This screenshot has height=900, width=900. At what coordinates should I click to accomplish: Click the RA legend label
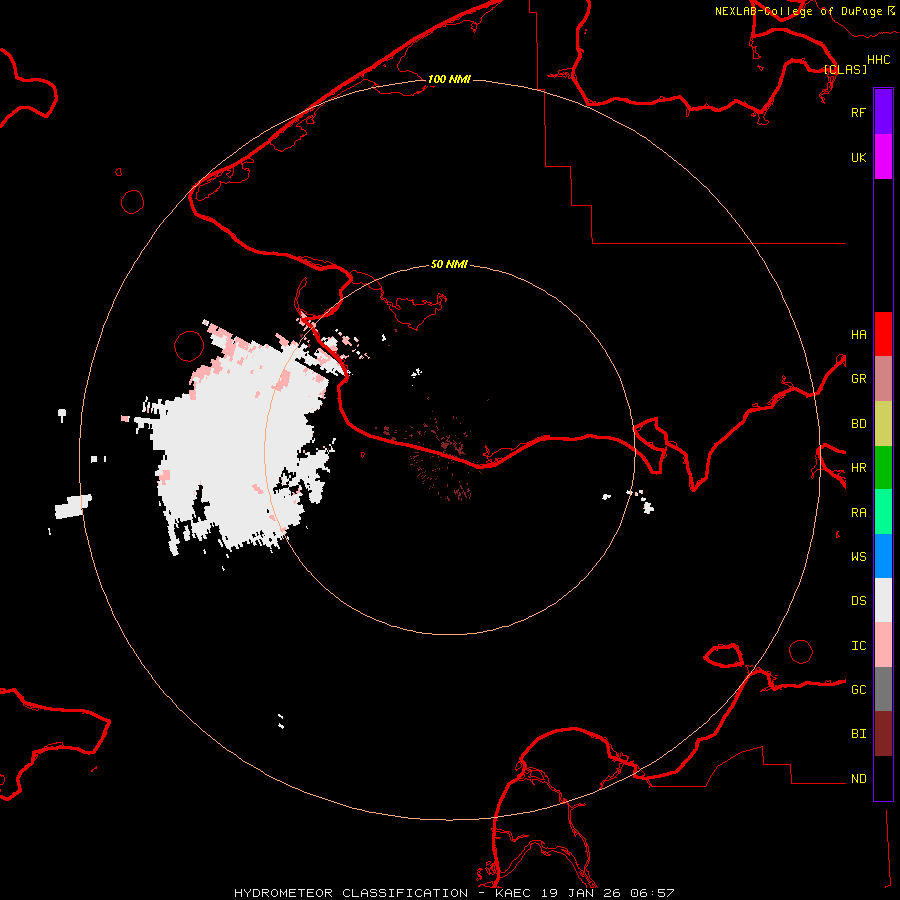click(858, 513)
